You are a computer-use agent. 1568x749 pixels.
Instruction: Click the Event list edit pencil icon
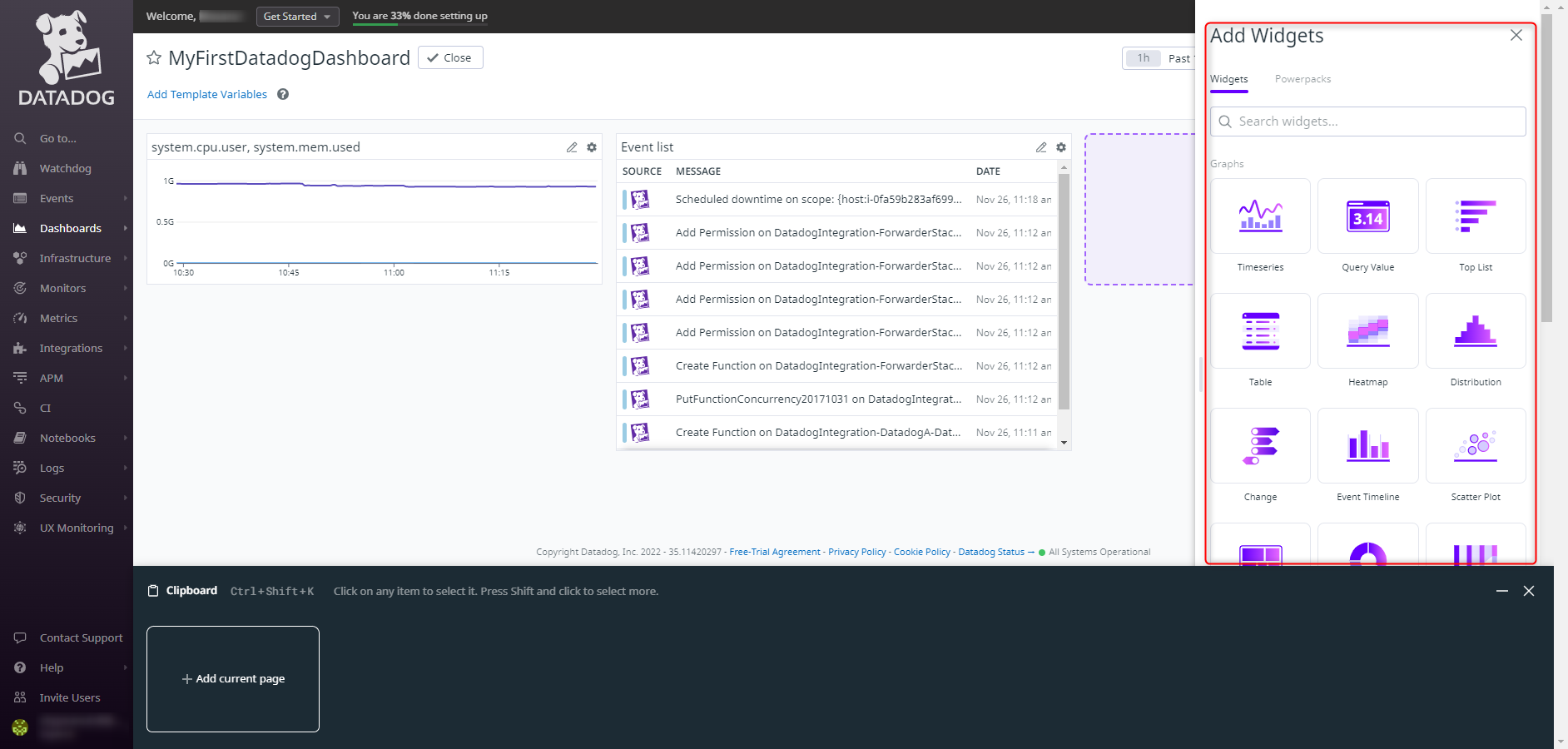[1041, 147]
